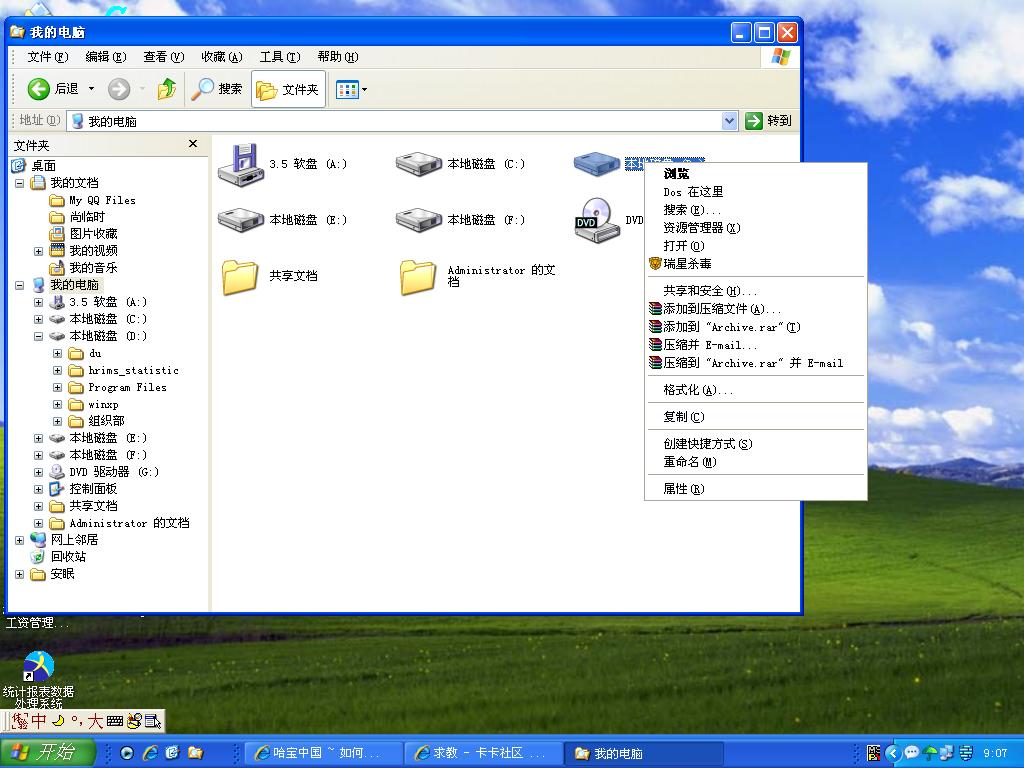Expand 网上邻居 tree node

(x=20, y=539)
